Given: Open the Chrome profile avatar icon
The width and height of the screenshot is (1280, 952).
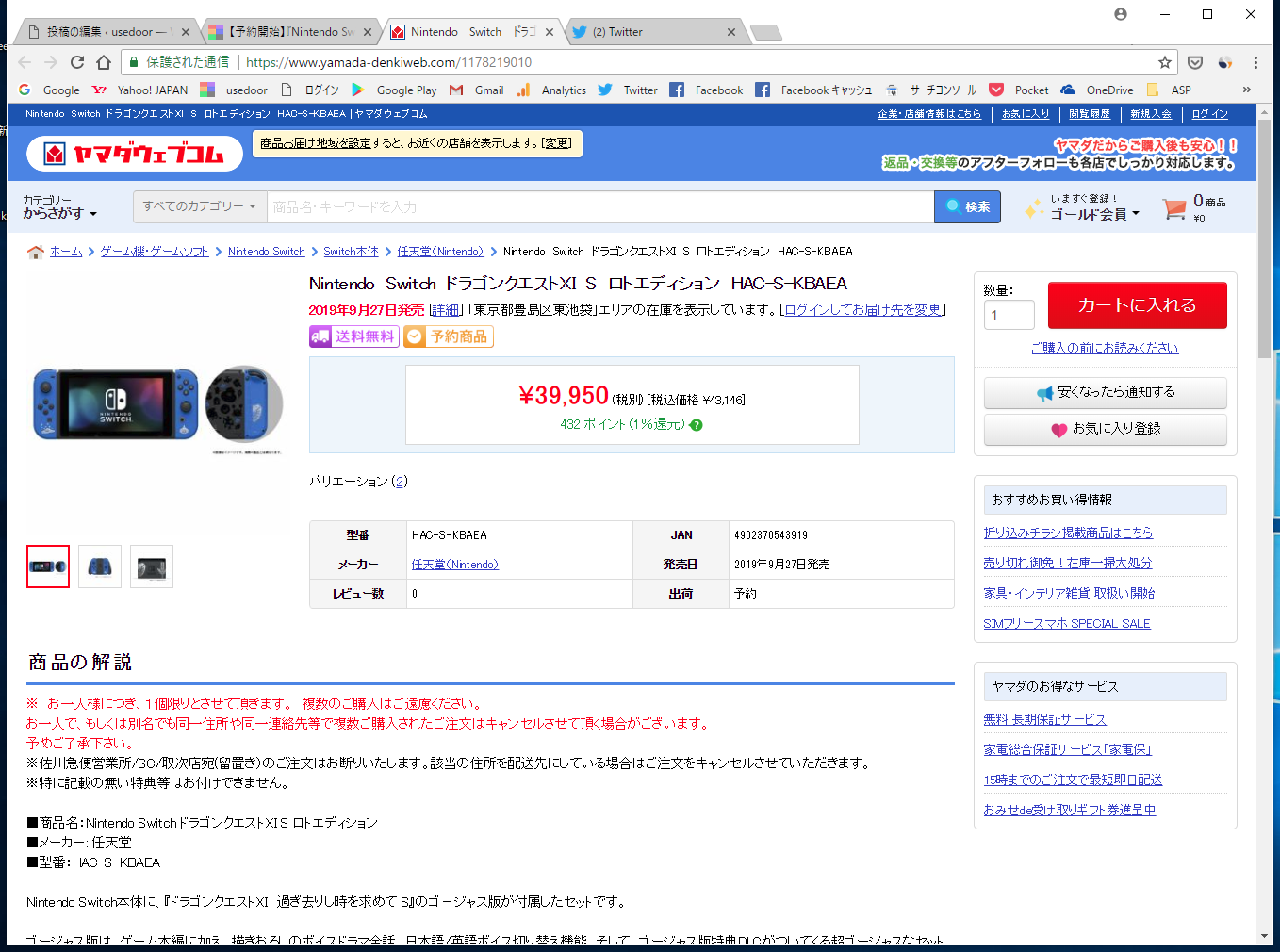Looking at the screenshot, I should [x=1121, y=14].
